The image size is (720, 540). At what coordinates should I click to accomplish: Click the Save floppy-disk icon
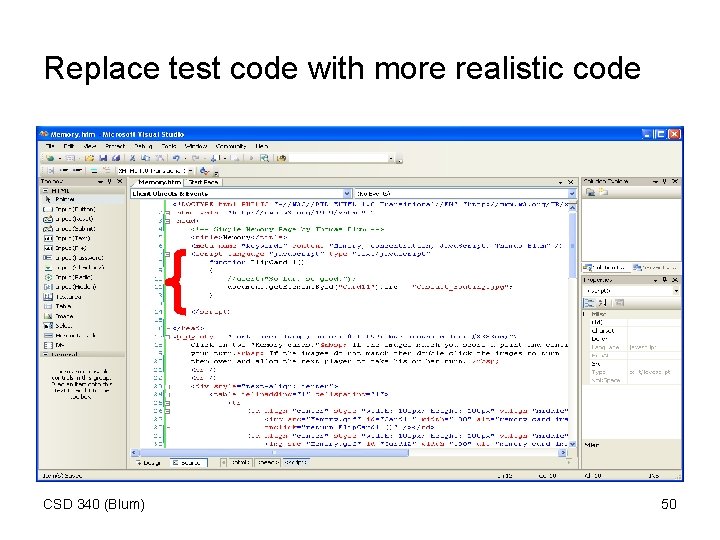tap(103, 158)
